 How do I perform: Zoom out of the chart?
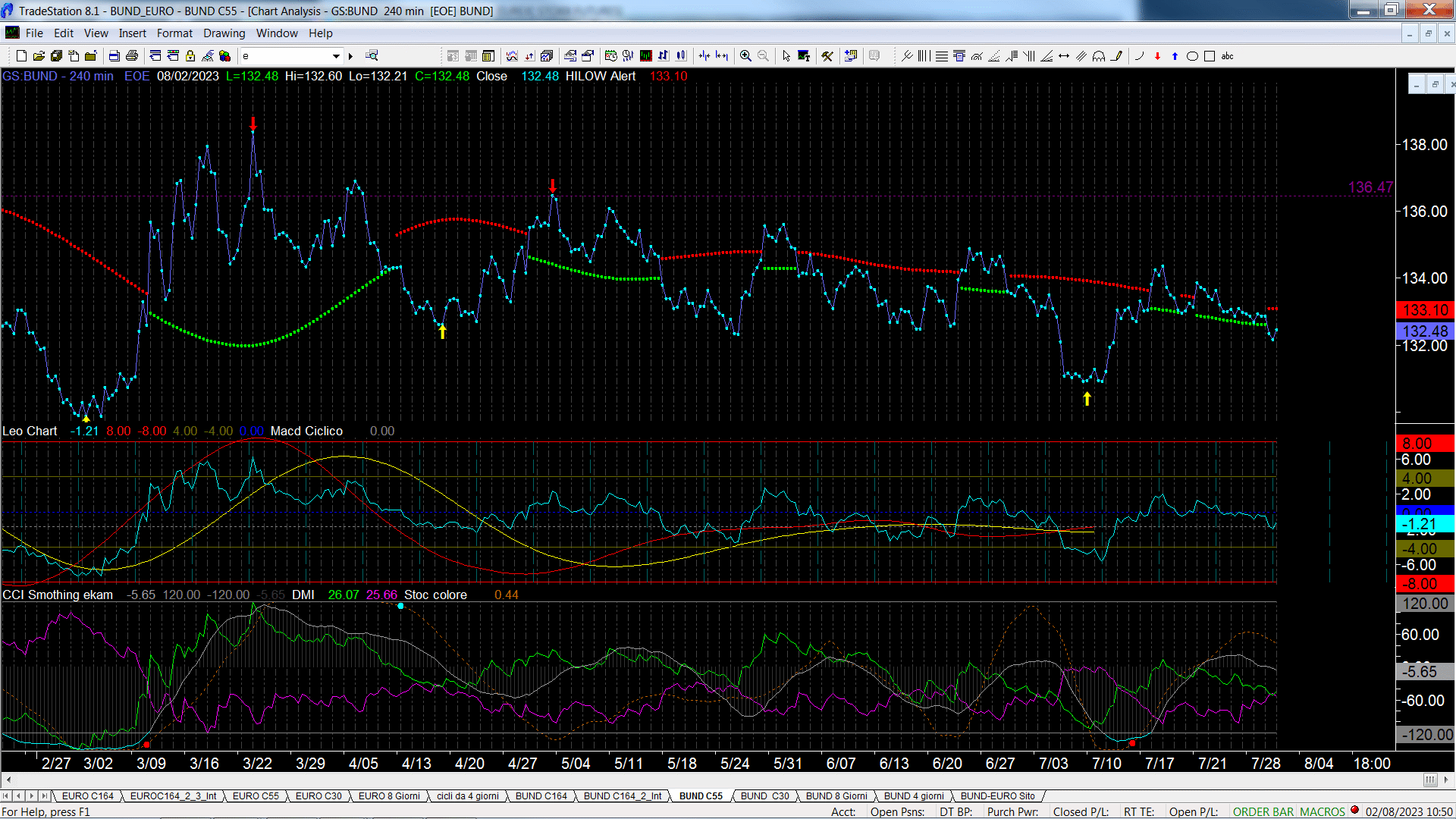pos(763,56)
